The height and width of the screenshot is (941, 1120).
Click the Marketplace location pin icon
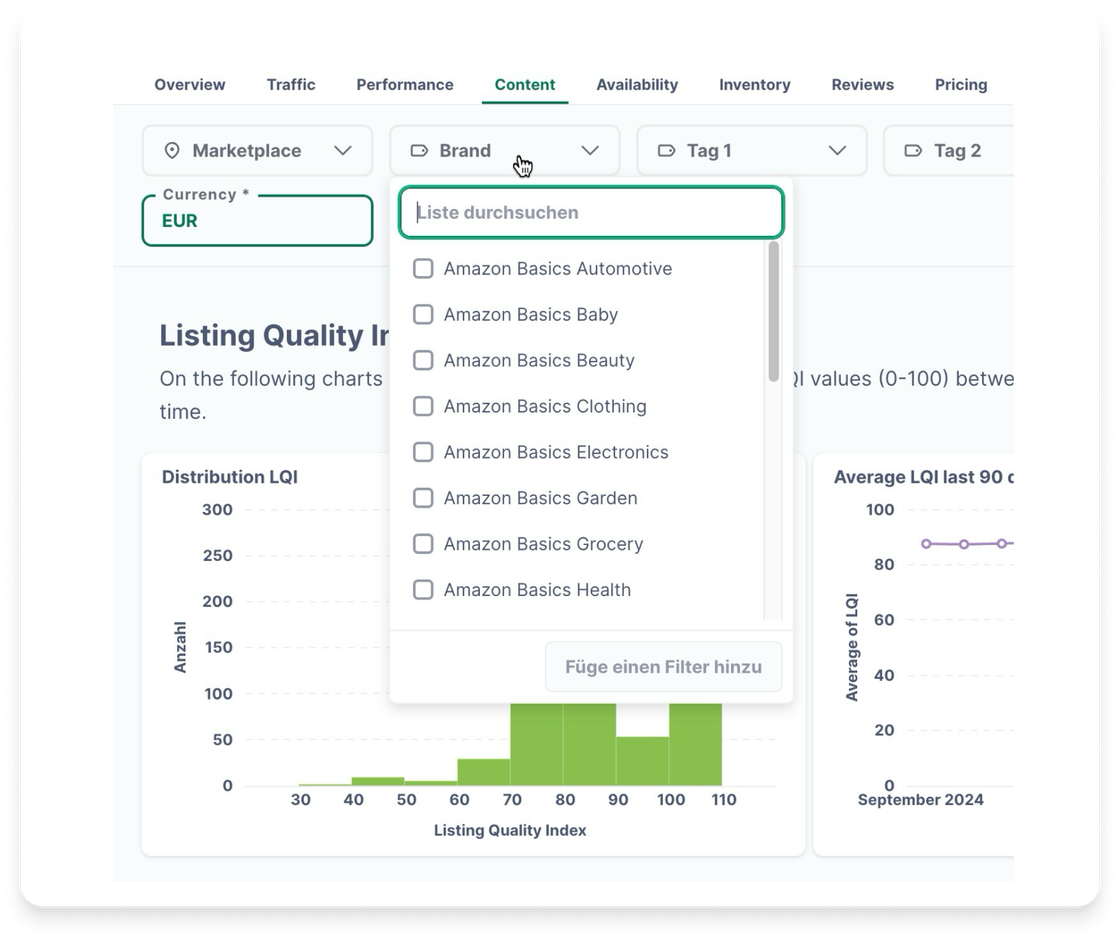click(171, 151)
